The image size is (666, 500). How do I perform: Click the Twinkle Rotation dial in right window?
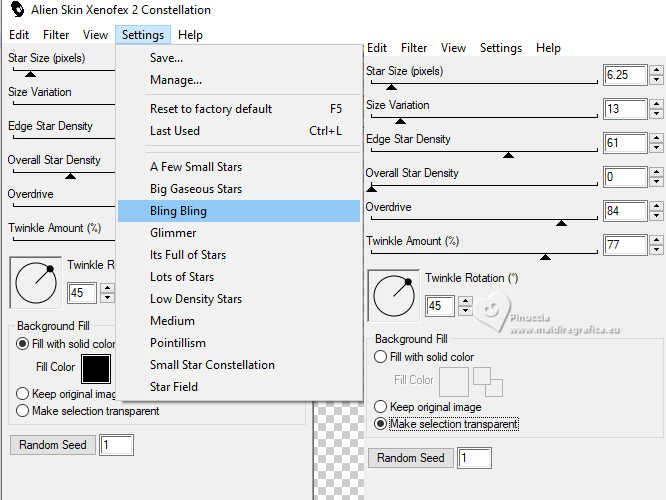click(394, 296)
